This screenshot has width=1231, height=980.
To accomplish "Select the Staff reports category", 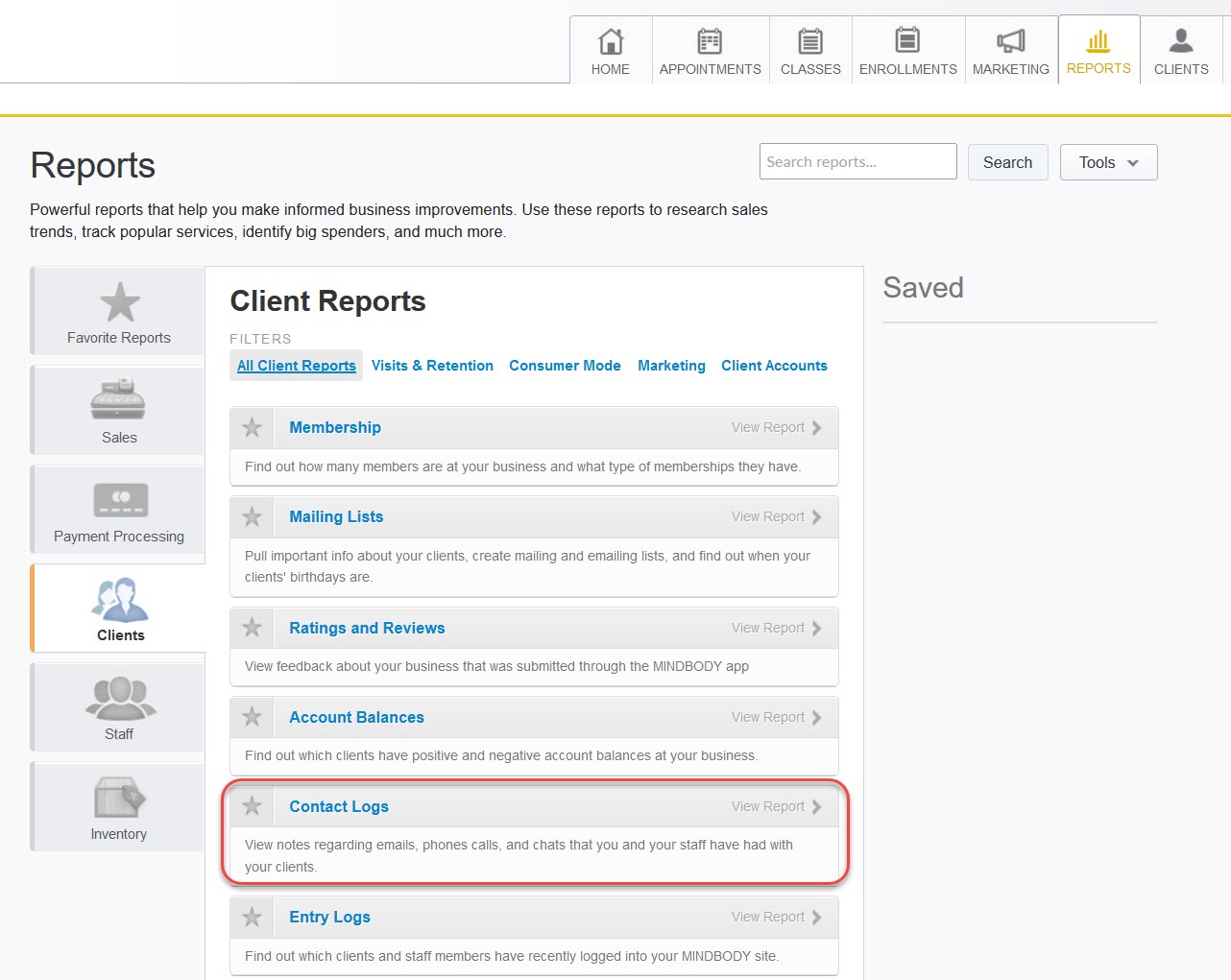I will coord(118,707).
